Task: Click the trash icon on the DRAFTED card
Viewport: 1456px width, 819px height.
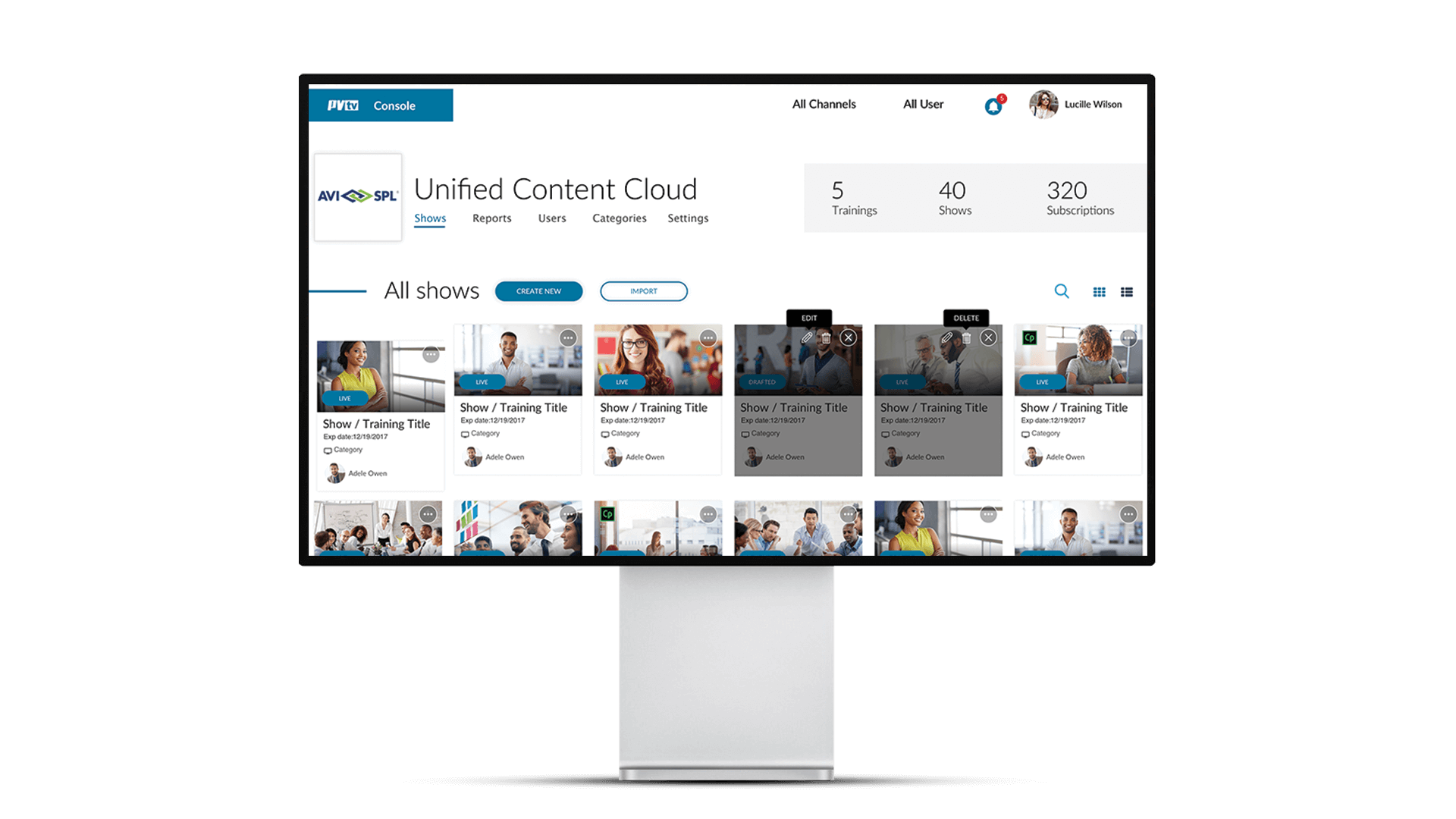Action: [827, 338]
